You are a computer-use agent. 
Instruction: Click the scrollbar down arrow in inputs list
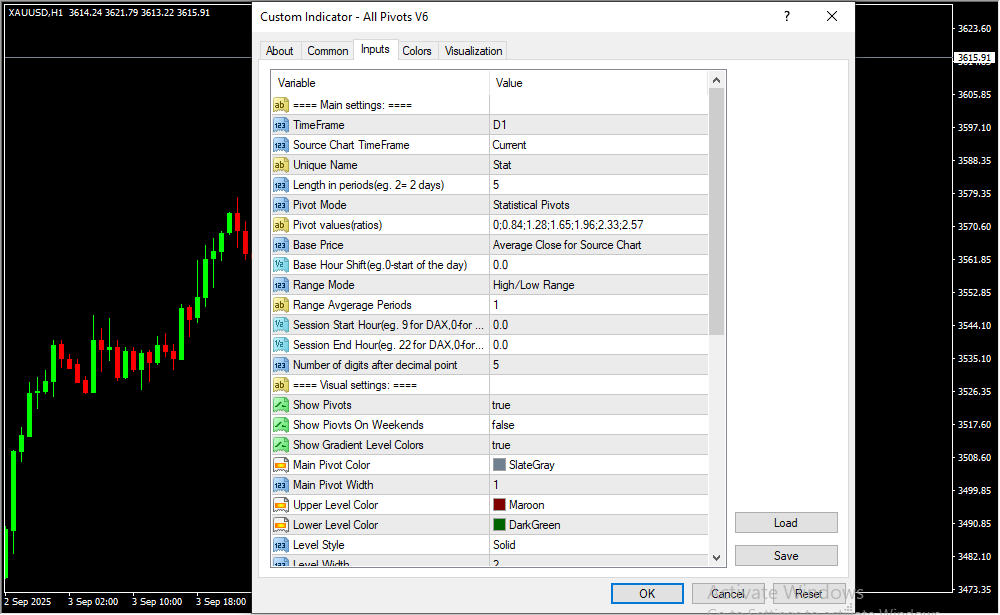[716, 557]
